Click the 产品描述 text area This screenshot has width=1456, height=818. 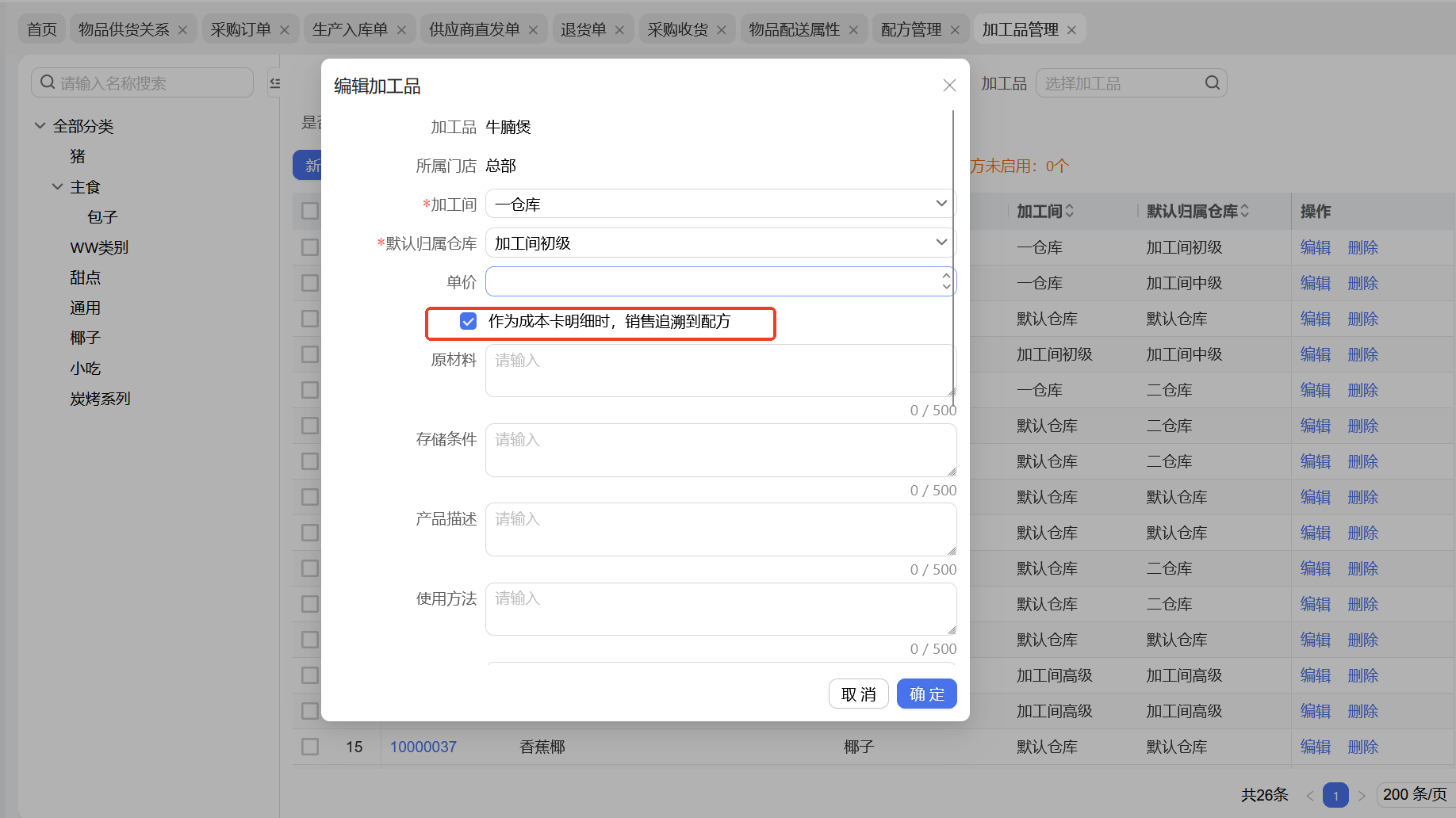pyautogui.click(x=721, y=529)
